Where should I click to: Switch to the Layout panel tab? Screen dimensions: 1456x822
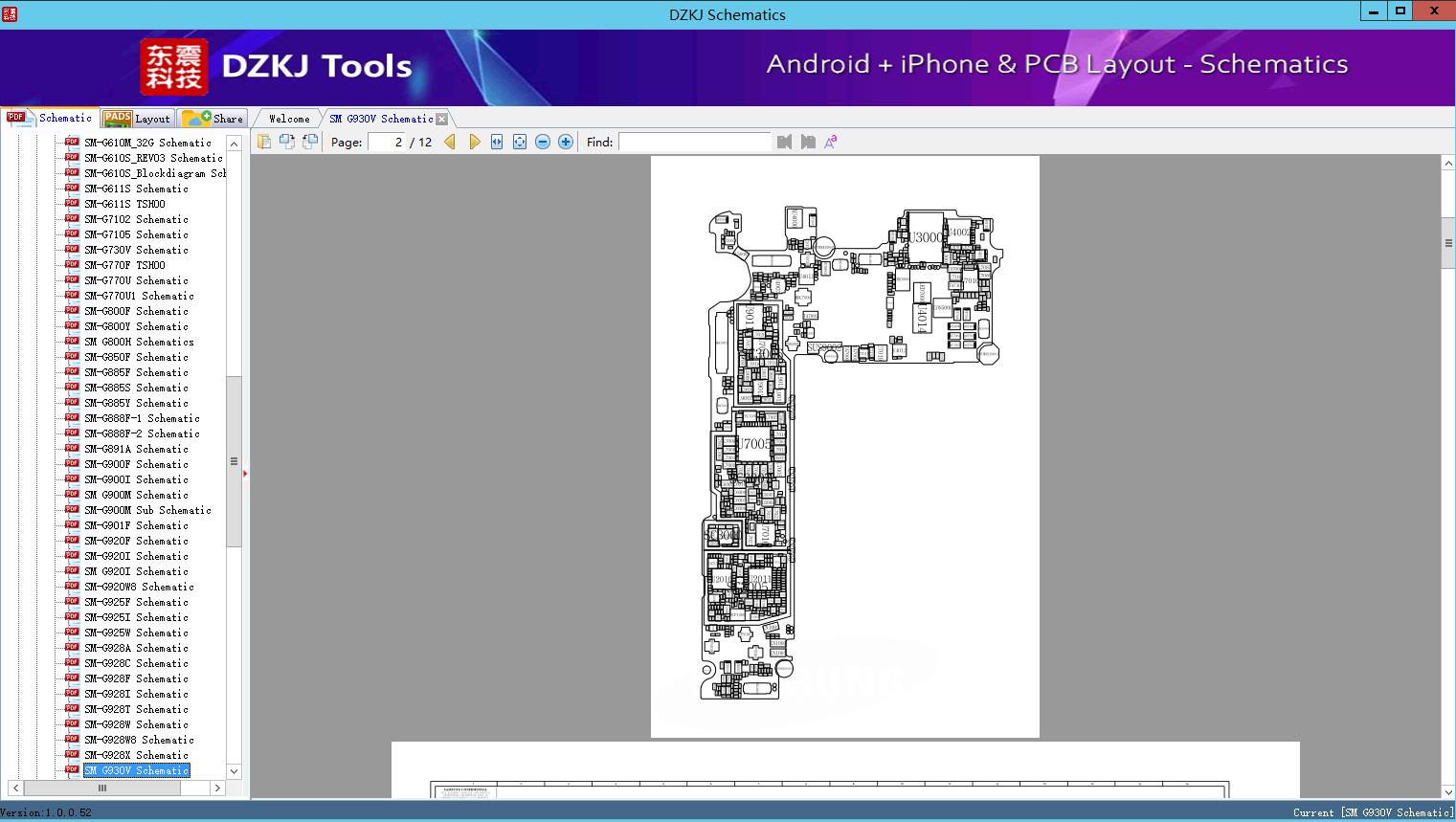pos(137,119)
